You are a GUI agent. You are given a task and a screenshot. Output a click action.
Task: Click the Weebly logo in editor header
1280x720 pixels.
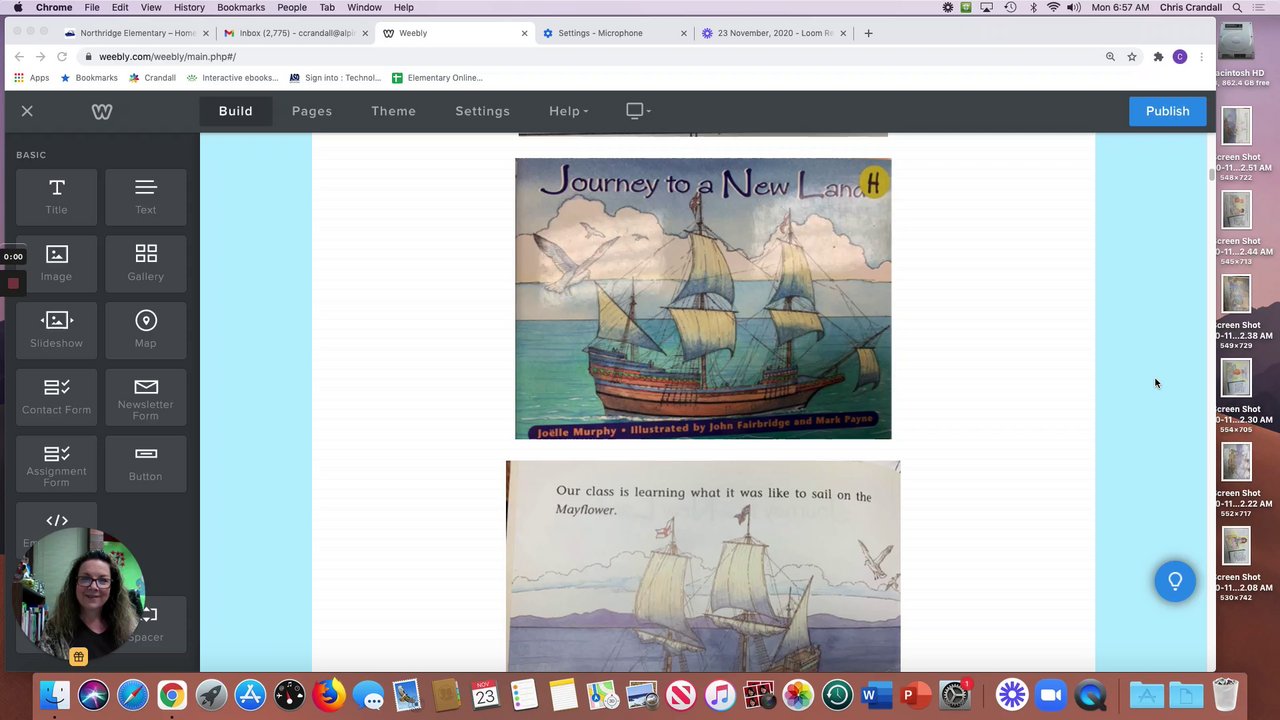(102, 111)
